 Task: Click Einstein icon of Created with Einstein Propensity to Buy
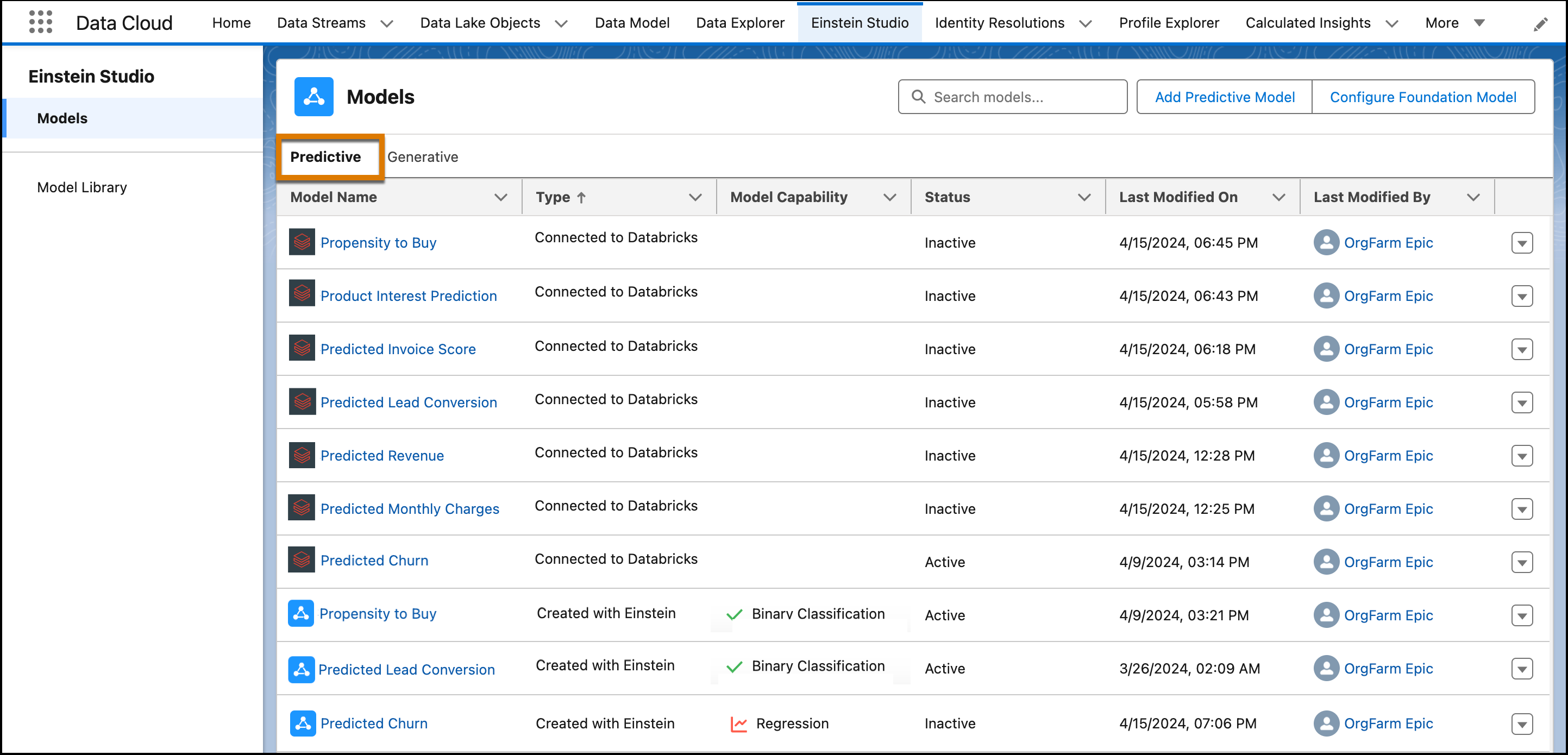click(x=302, y=613)
